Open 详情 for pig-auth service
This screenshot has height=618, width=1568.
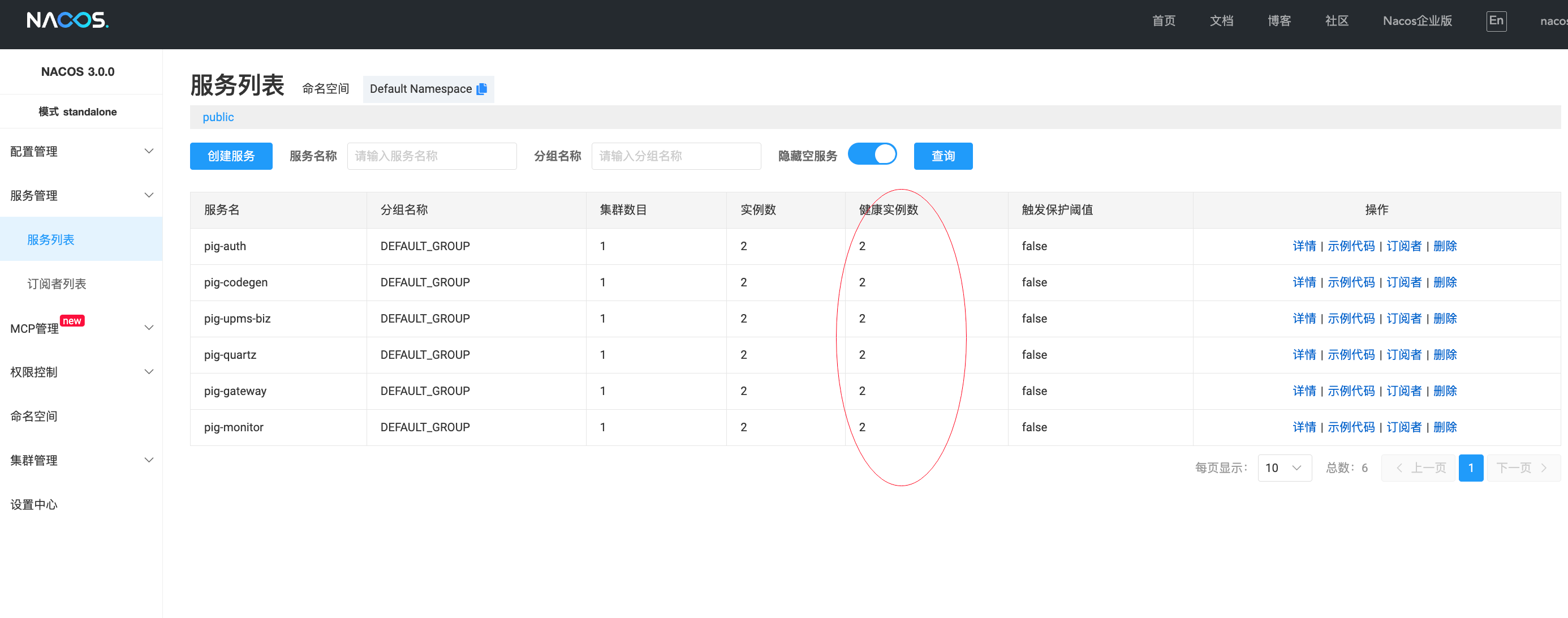click(1303, 246)
